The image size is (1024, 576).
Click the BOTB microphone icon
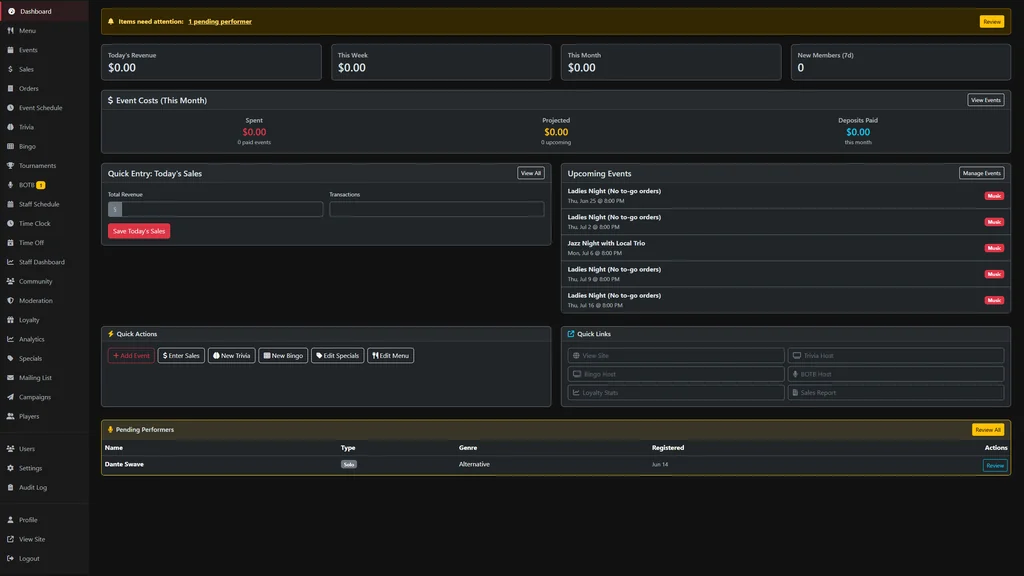coord(10,185)
